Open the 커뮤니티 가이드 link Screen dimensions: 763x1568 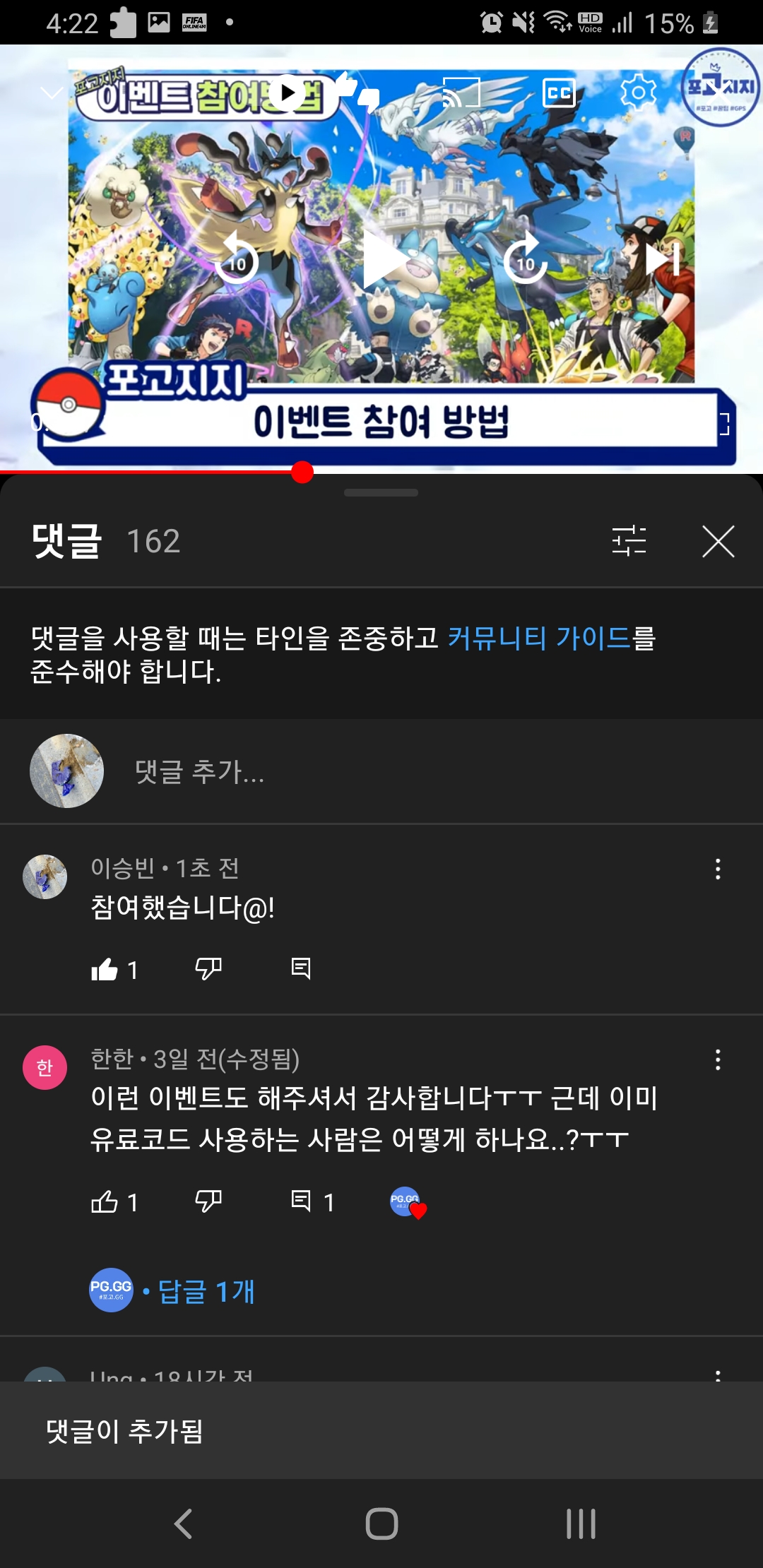coord(539,638)
